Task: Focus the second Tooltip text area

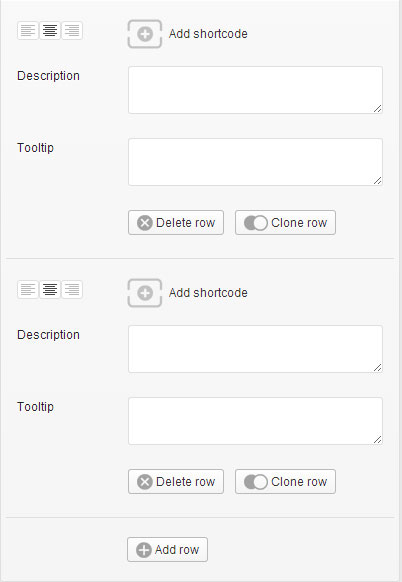Action: [255, 421]
